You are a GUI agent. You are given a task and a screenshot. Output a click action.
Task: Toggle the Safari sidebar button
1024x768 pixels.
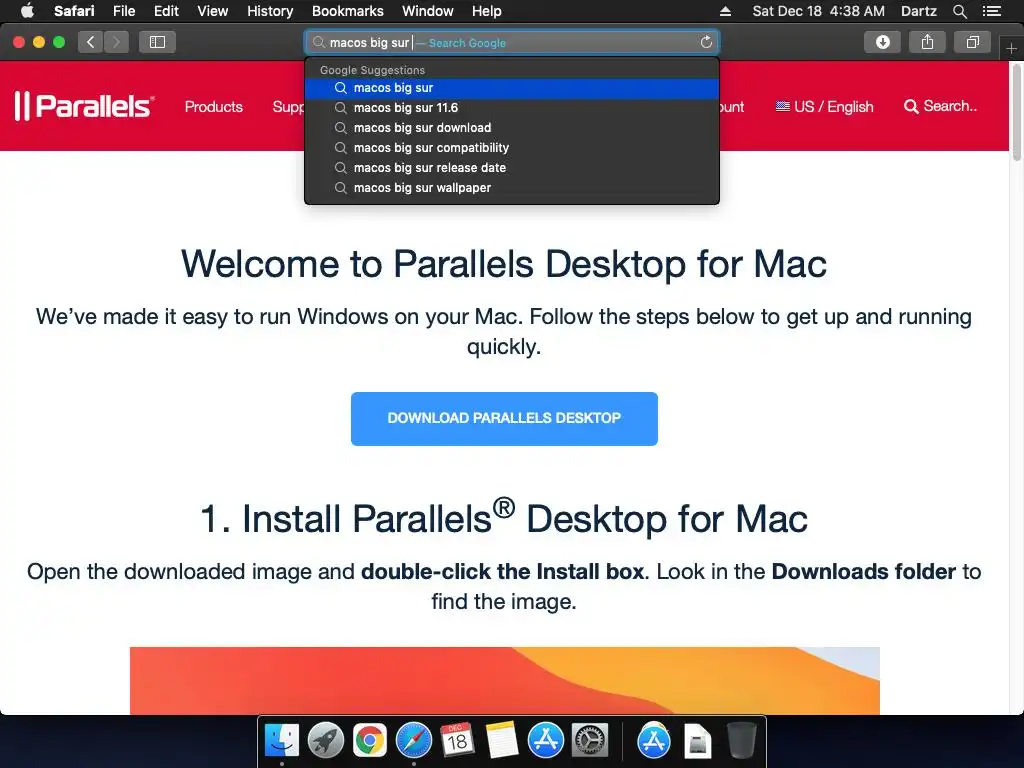(157, 42)
